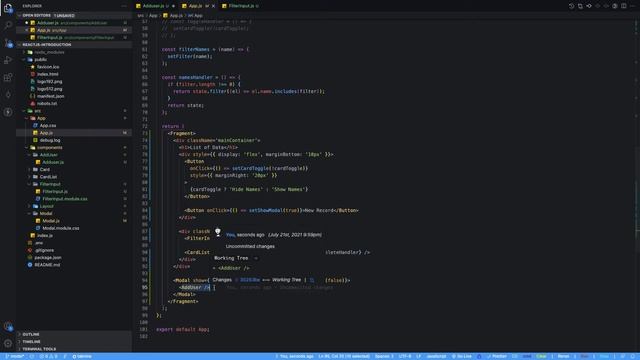Click the Go Live button in status bar
640x360 pixels.
pos(462,356)
